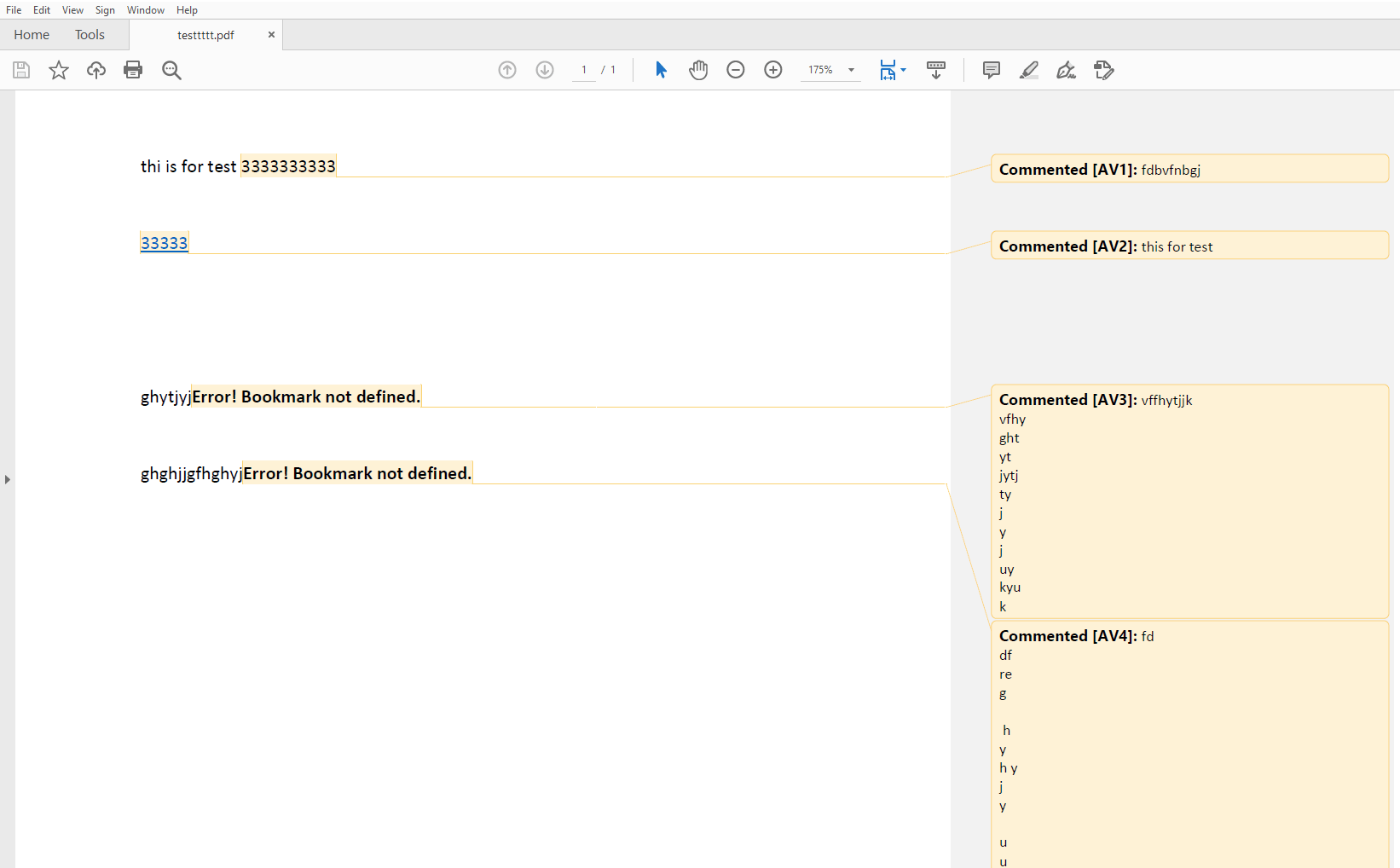Follow the 33333 hyperlink
Screen dimensions: 1400x868
point(164,243)
